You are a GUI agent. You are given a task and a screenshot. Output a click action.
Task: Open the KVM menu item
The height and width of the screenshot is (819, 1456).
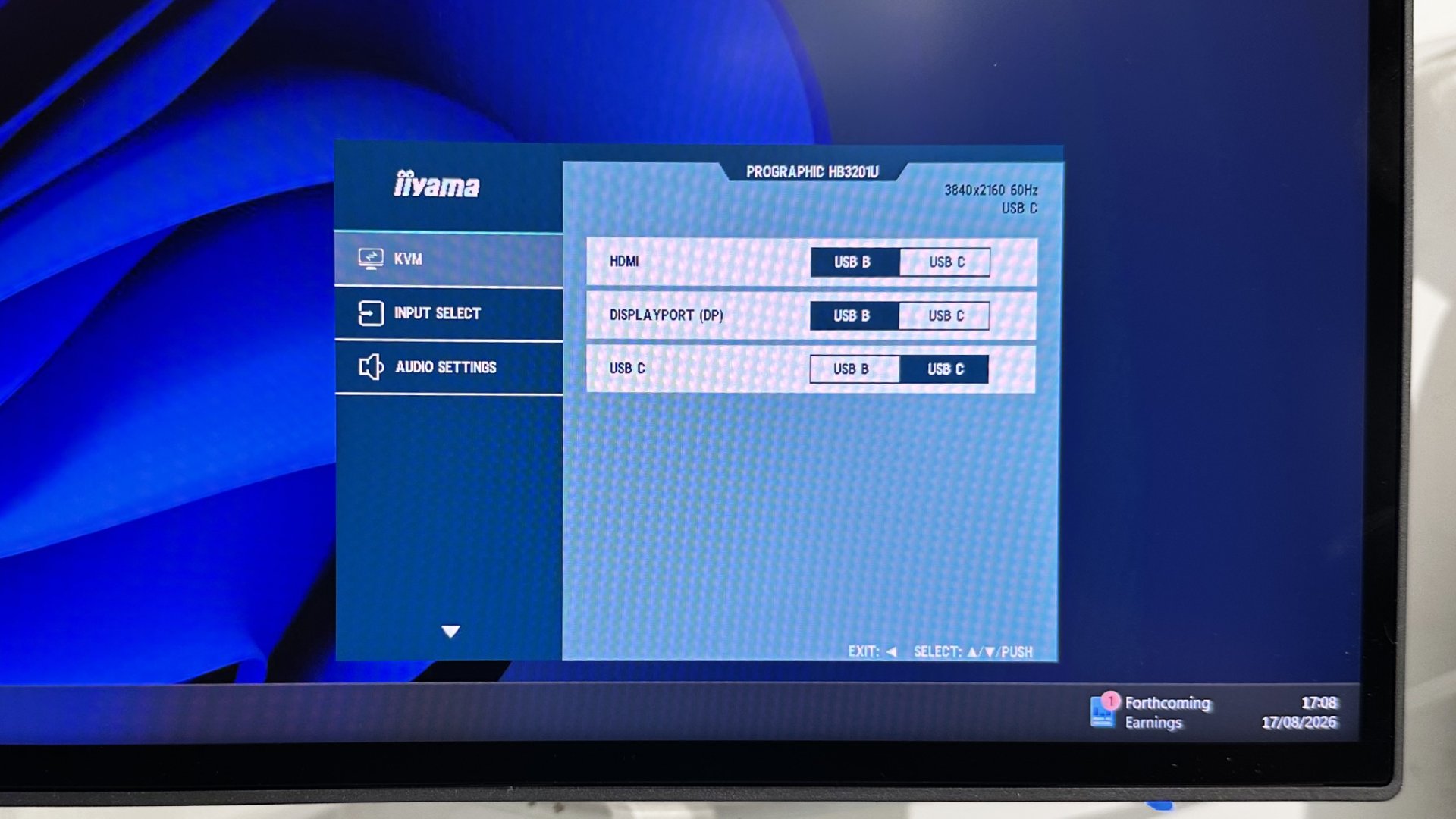pos(449,259)
